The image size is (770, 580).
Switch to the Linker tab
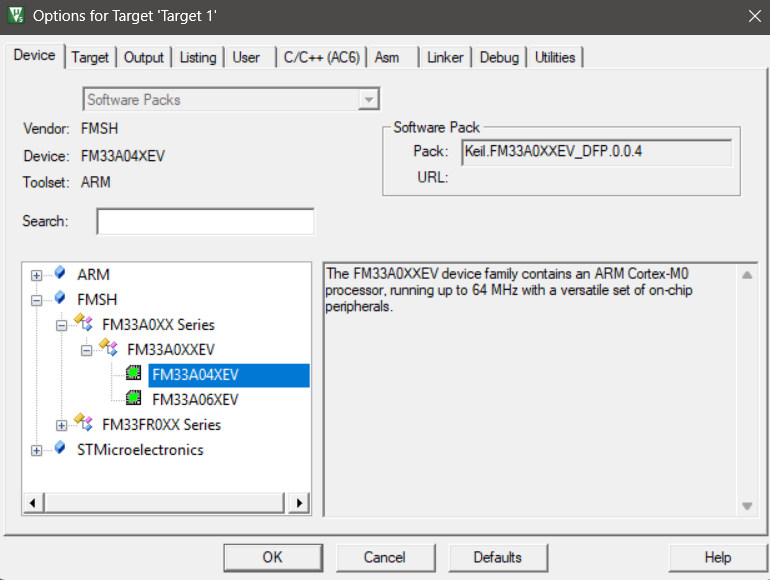[445, 58]
